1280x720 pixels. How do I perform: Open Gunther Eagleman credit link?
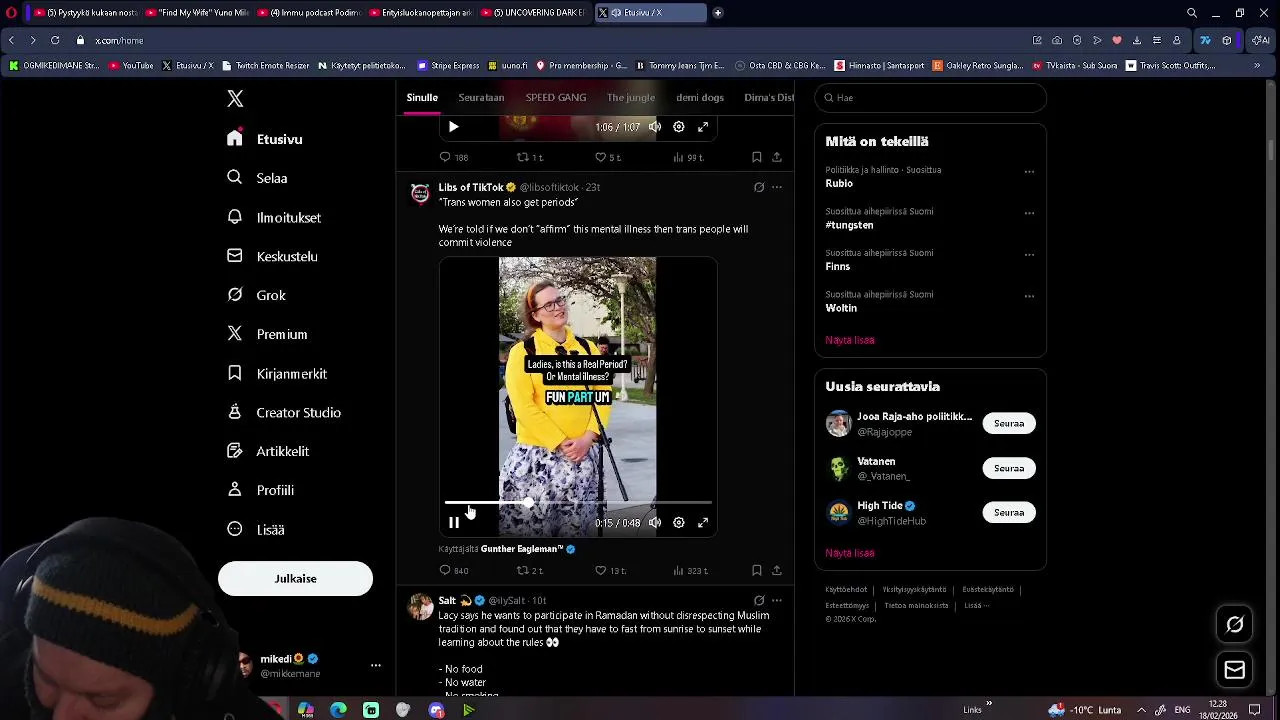pyautogui.click(x=528, y=549)
